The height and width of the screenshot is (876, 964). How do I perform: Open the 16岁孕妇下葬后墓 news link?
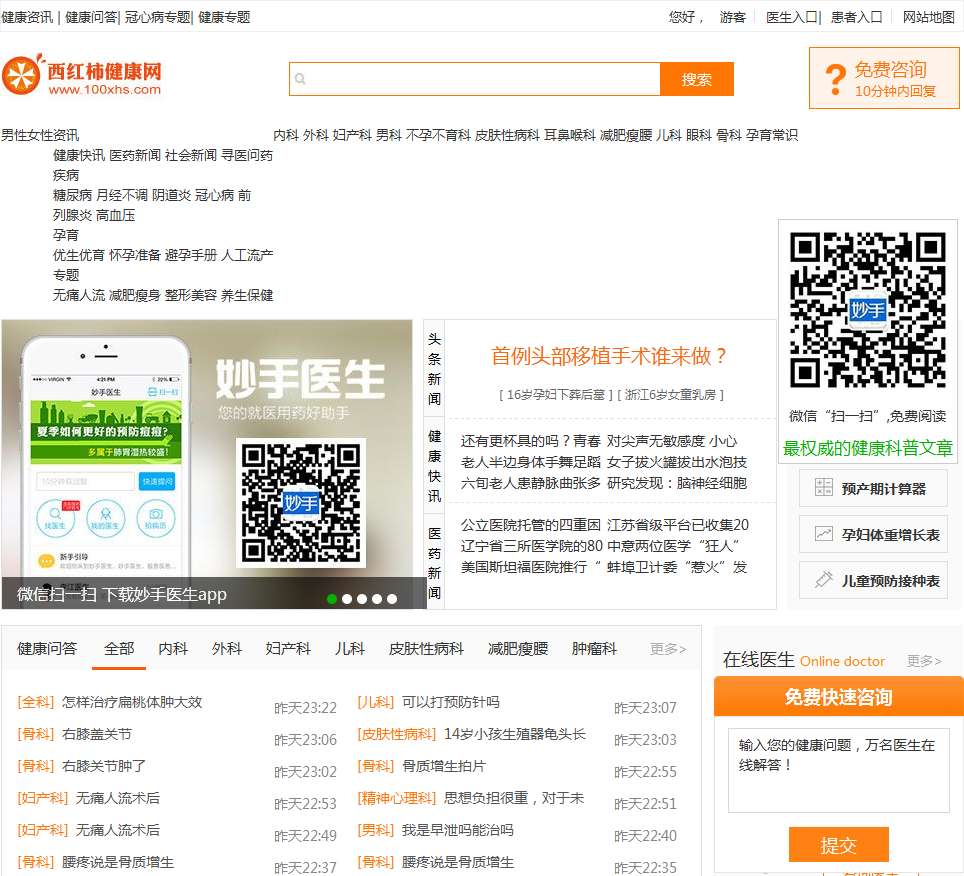point(556,395)
